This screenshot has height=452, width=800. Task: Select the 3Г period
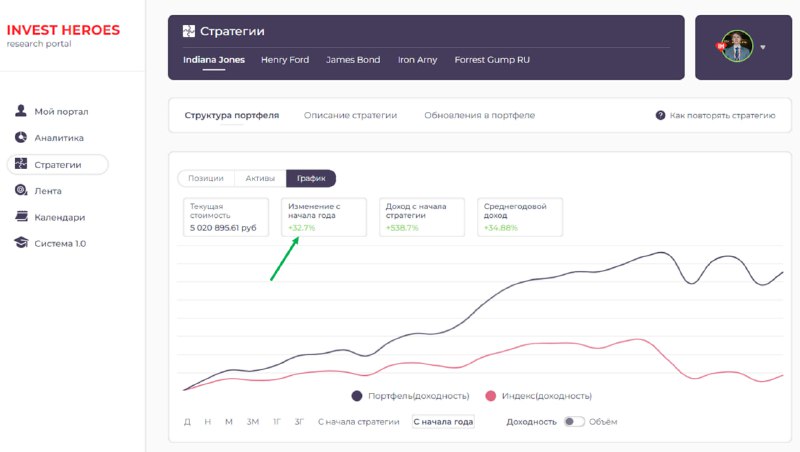[299, 422]
